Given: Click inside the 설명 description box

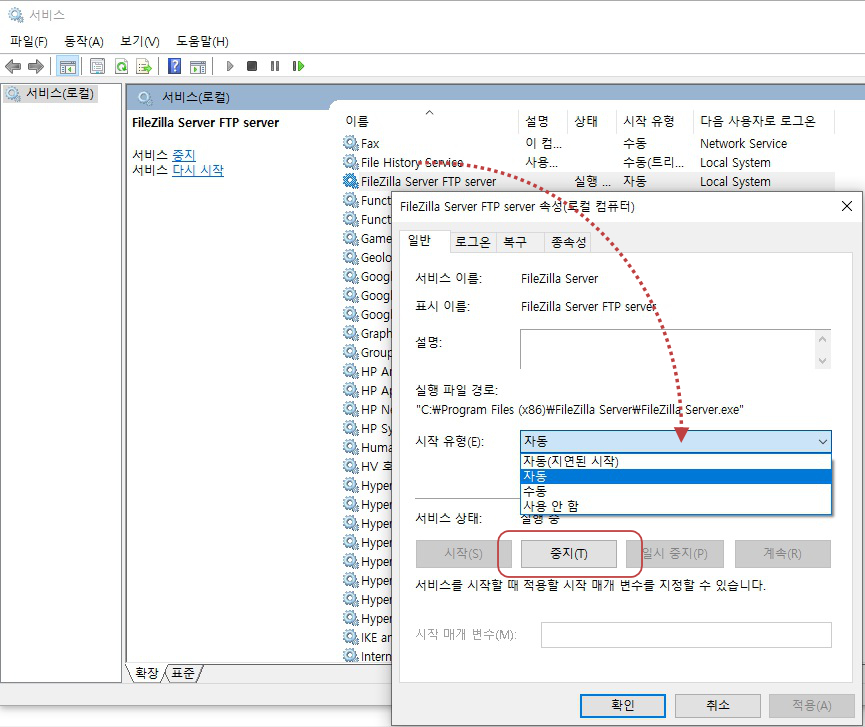Looking at the screenshot, I should pos(668,350).
